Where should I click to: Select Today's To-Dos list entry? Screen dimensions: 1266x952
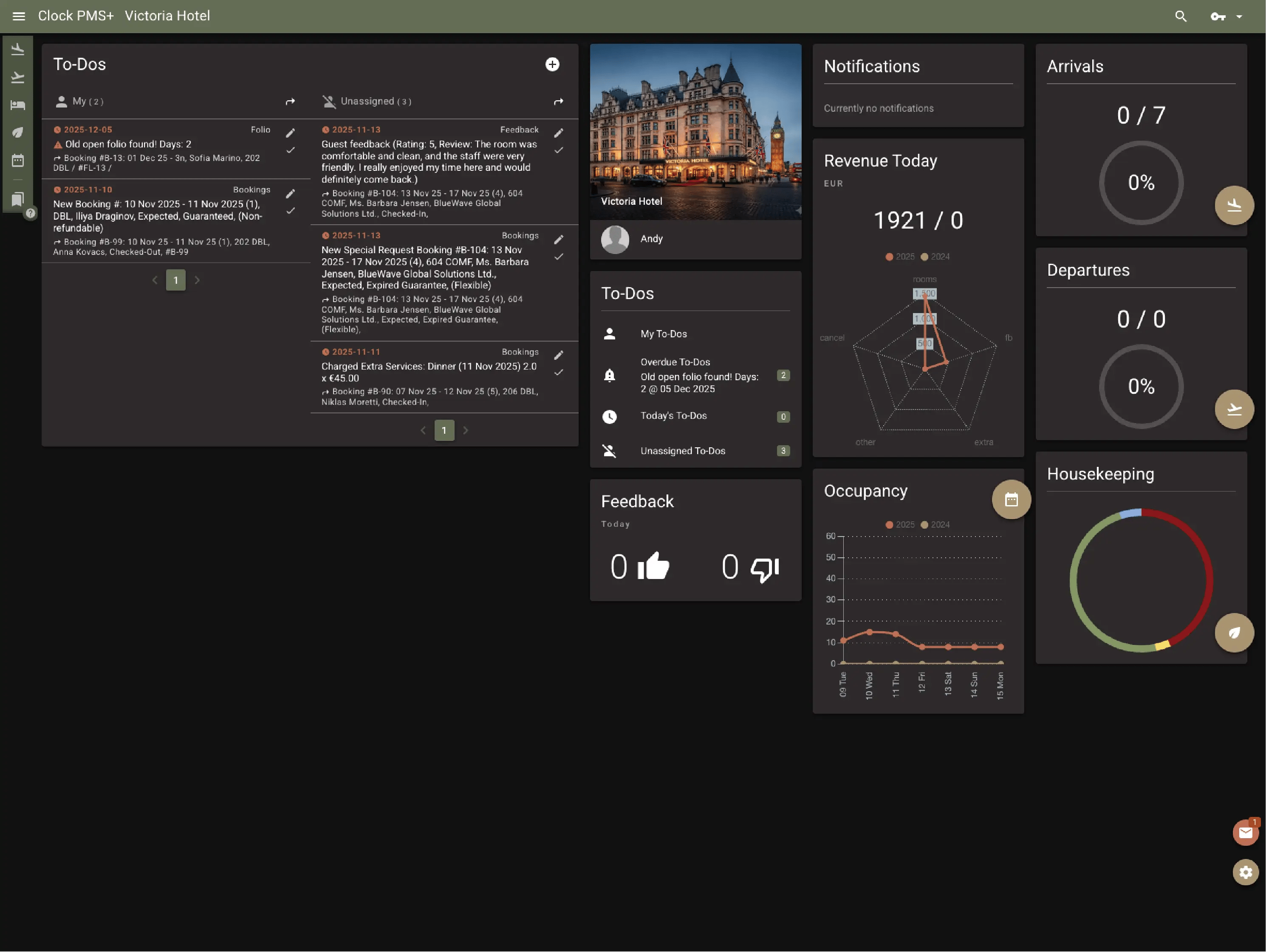[673, 416]
